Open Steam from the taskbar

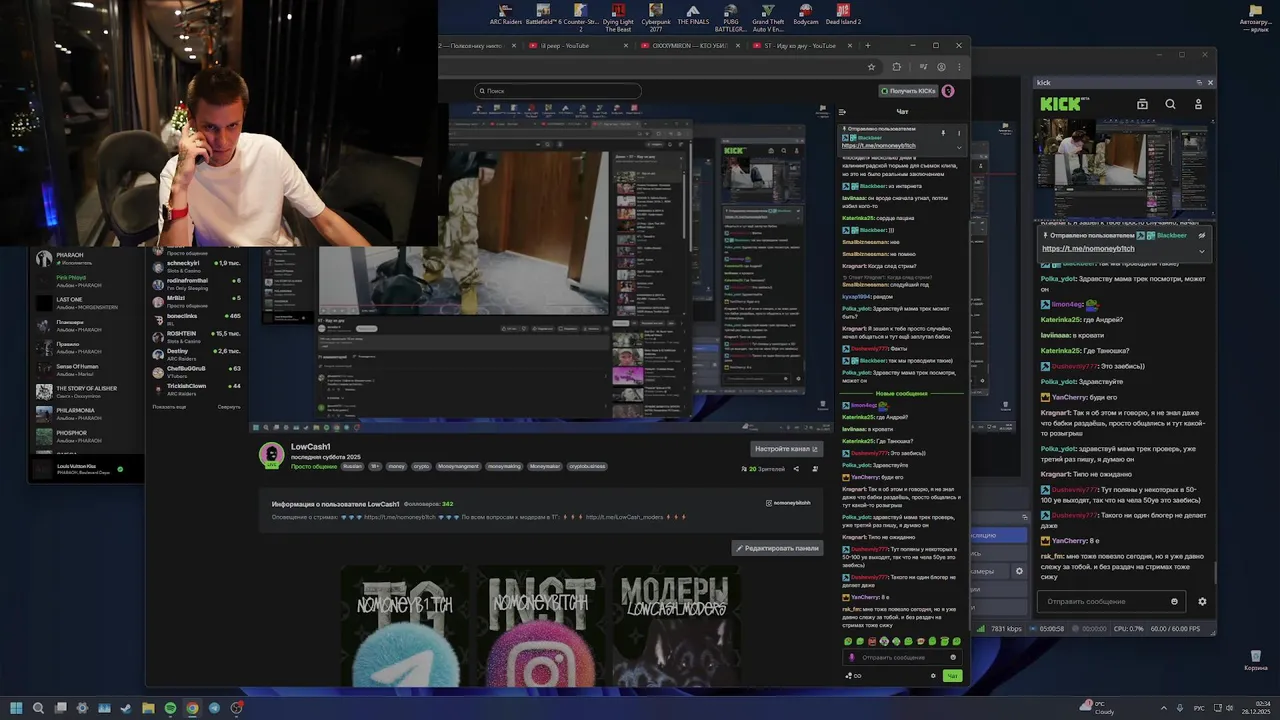point(126,708)
